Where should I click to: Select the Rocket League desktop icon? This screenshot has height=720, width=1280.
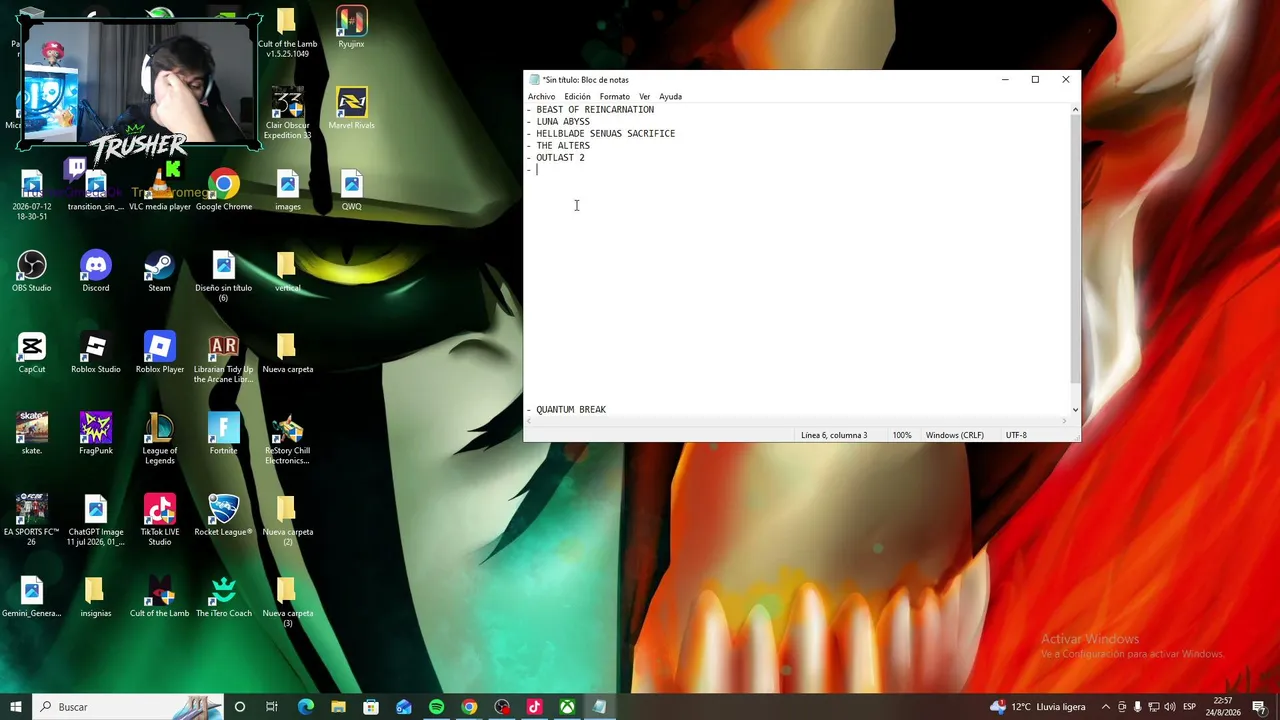coord(223,516)
